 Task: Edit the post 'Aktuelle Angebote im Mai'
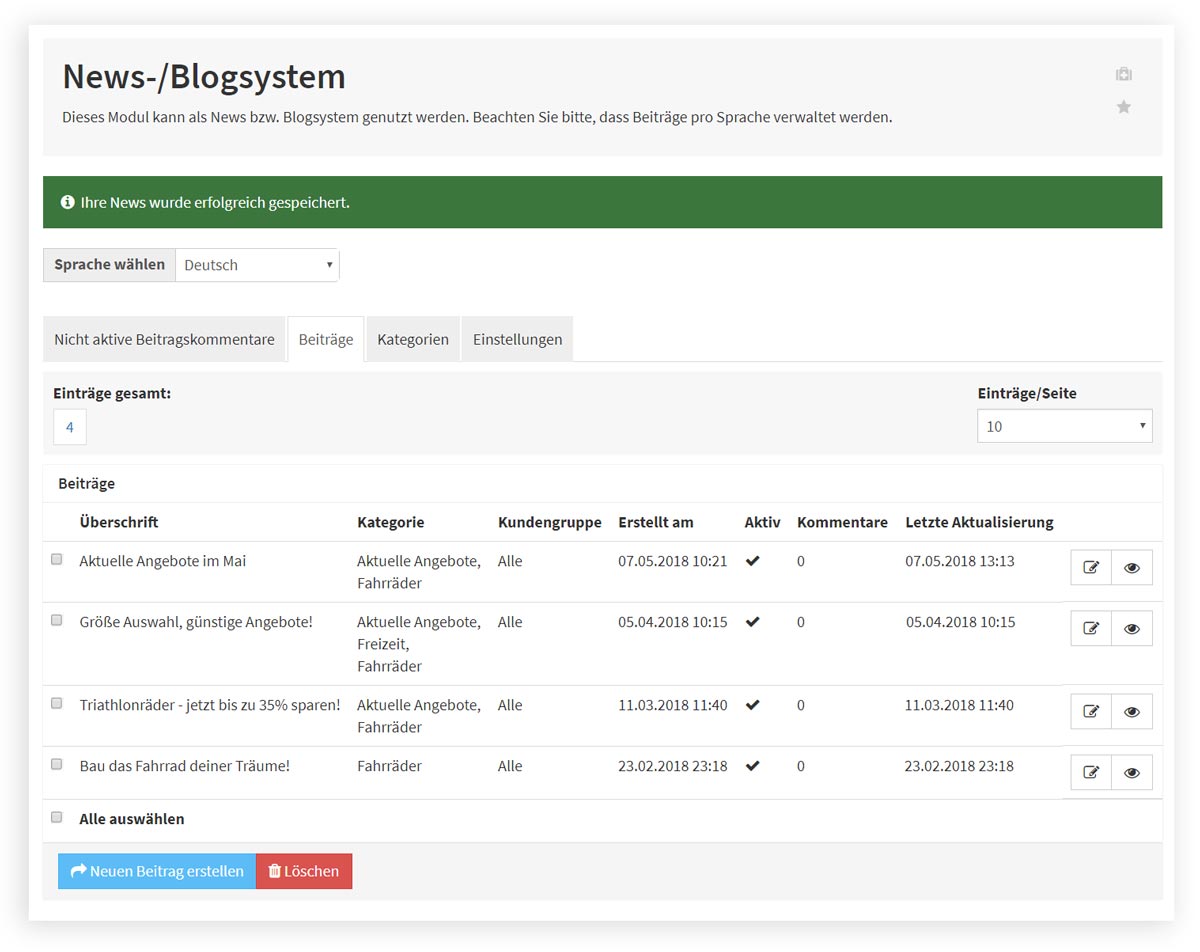click(x=1091, y=567)
